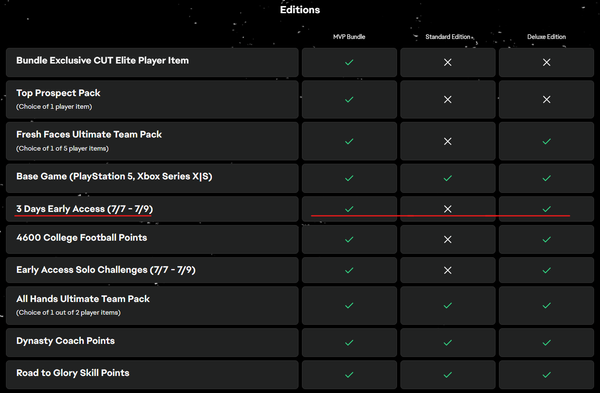The image size is (600, 393).
Task: Click the MVP Bundle checkmark for Bundle Exclusive CUT Elite Player Item
Action: (349, 62)
